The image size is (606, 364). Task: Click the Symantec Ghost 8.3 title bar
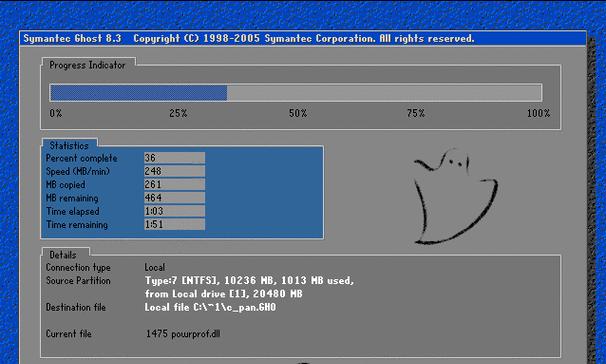point(303,39)
